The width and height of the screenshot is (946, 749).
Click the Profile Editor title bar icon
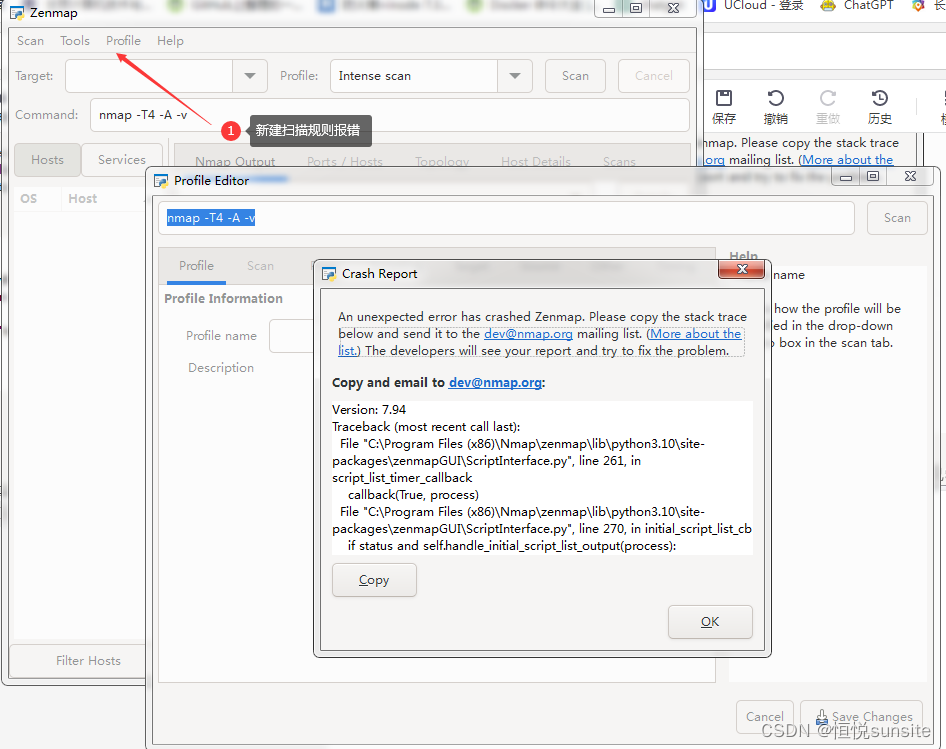tap(161, 181)
